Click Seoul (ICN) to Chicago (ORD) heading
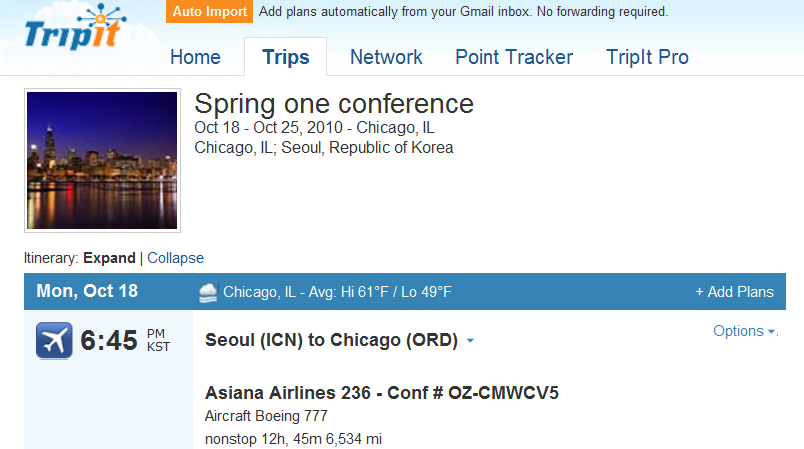Viewport: 804px width, 449px height. click(x=331, y=340)
